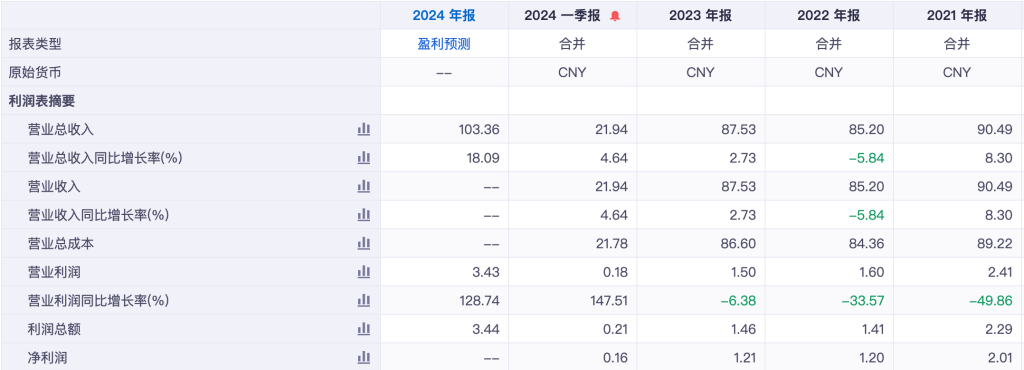The height and width of the screenshot is (370, 1024).
Task: Select the 2024 年报 column header
Action: pos(444,16)
